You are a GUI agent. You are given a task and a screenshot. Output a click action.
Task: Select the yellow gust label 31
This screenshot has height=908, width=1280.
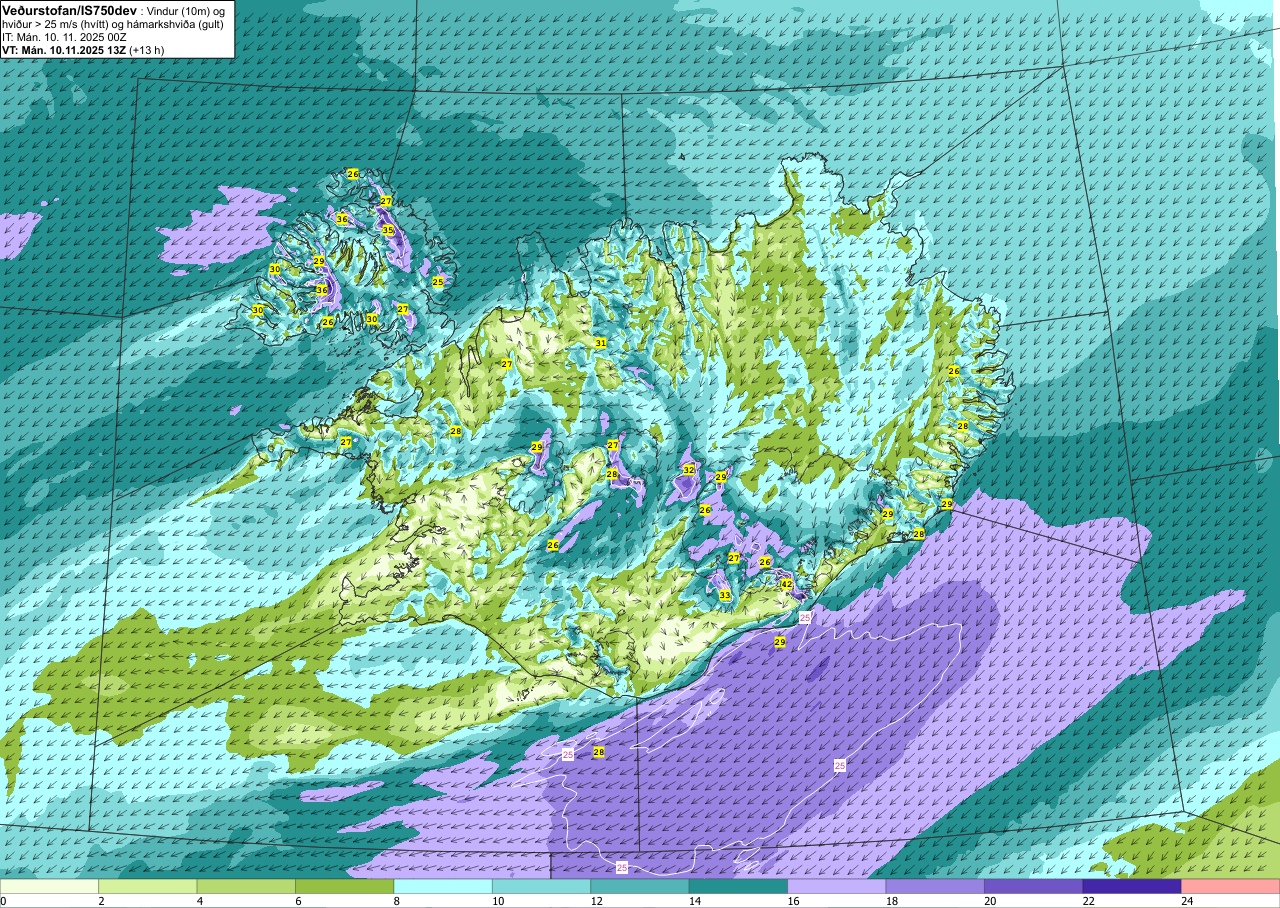tap(601, 343)
